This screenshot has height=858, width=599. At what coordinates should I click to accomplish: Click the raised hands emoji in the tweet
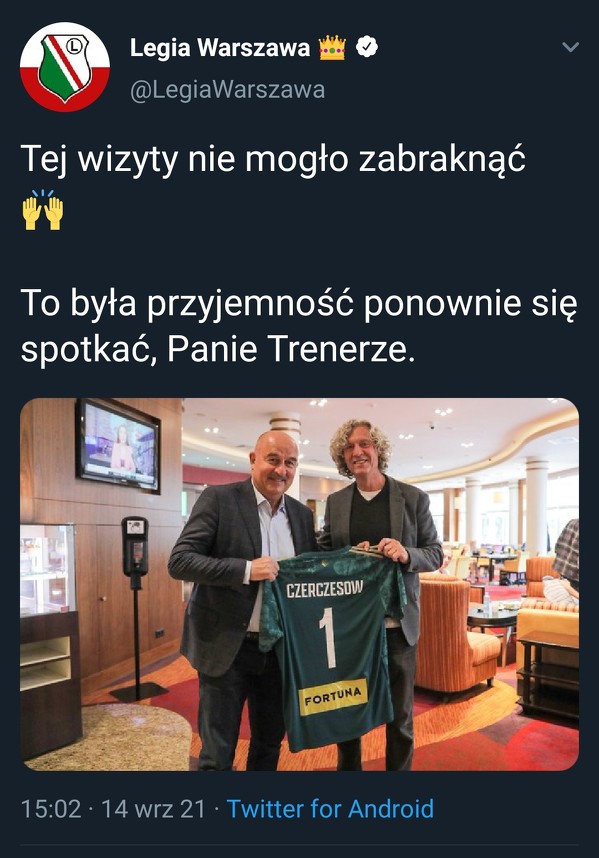point(43,210)
